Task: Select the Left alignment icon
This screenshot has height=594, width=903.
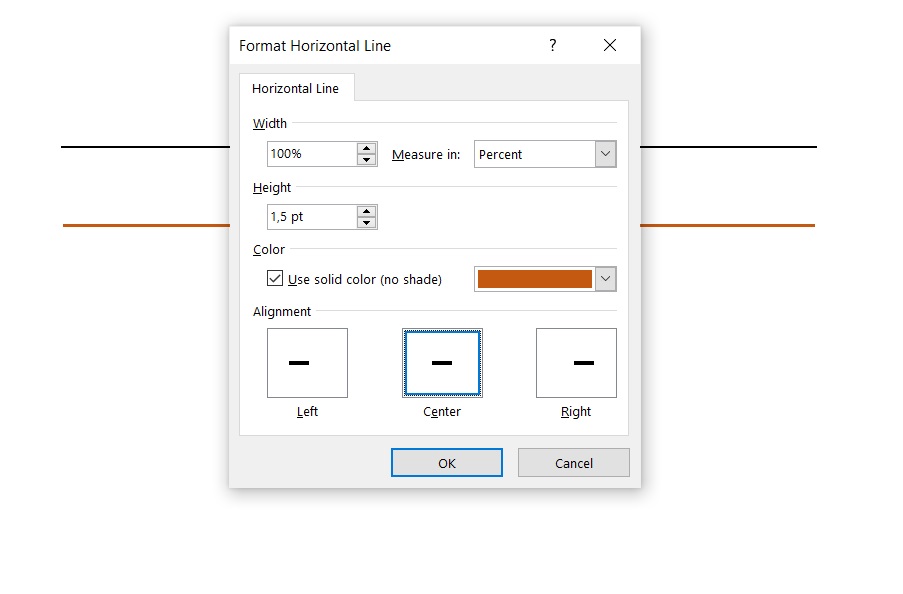Action: click(x=307, y=363)
